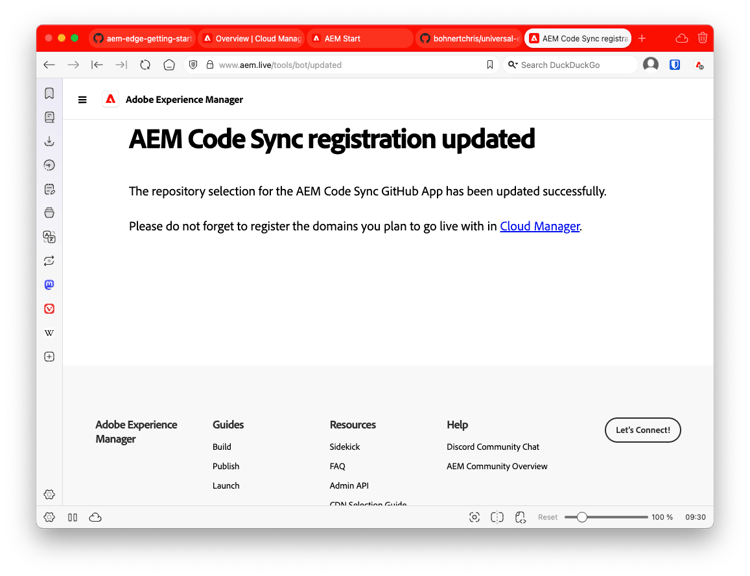The width and height of the screenshot is (750, 576).
Task: Click the status bar clock
Action: [x=695, y=517]
